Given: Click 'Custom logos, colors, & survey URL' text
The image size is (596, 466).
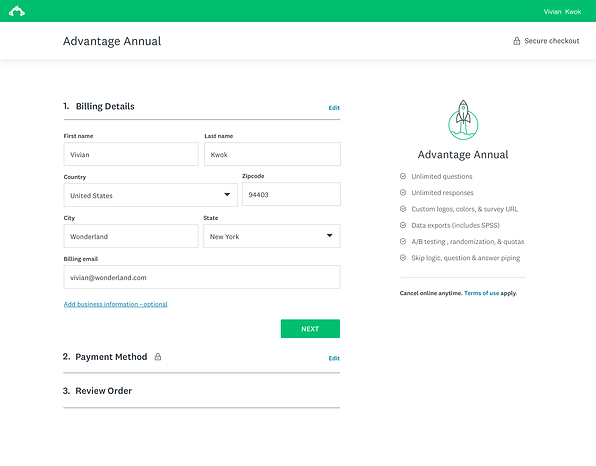Looking at the screenshot, I should [x=464, y=209].
